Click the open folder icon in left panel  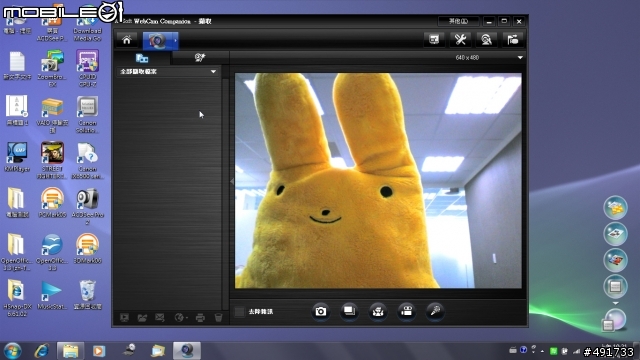[142, 318]
